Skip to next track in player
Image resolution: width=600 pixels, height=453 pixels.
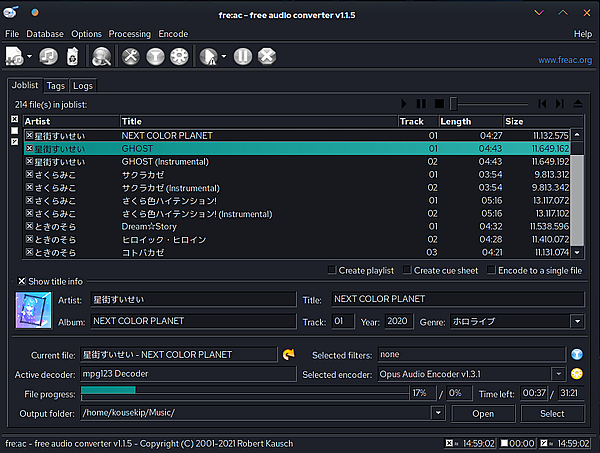point(560,104)
